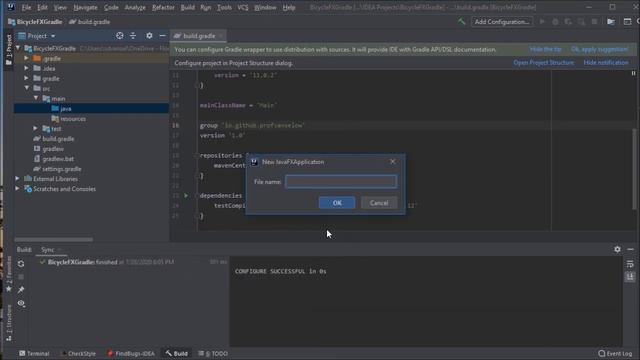This screenshot has width=640, height=360.
Task: Click the Run button in the toolbar
Action: tap(542, 22)
